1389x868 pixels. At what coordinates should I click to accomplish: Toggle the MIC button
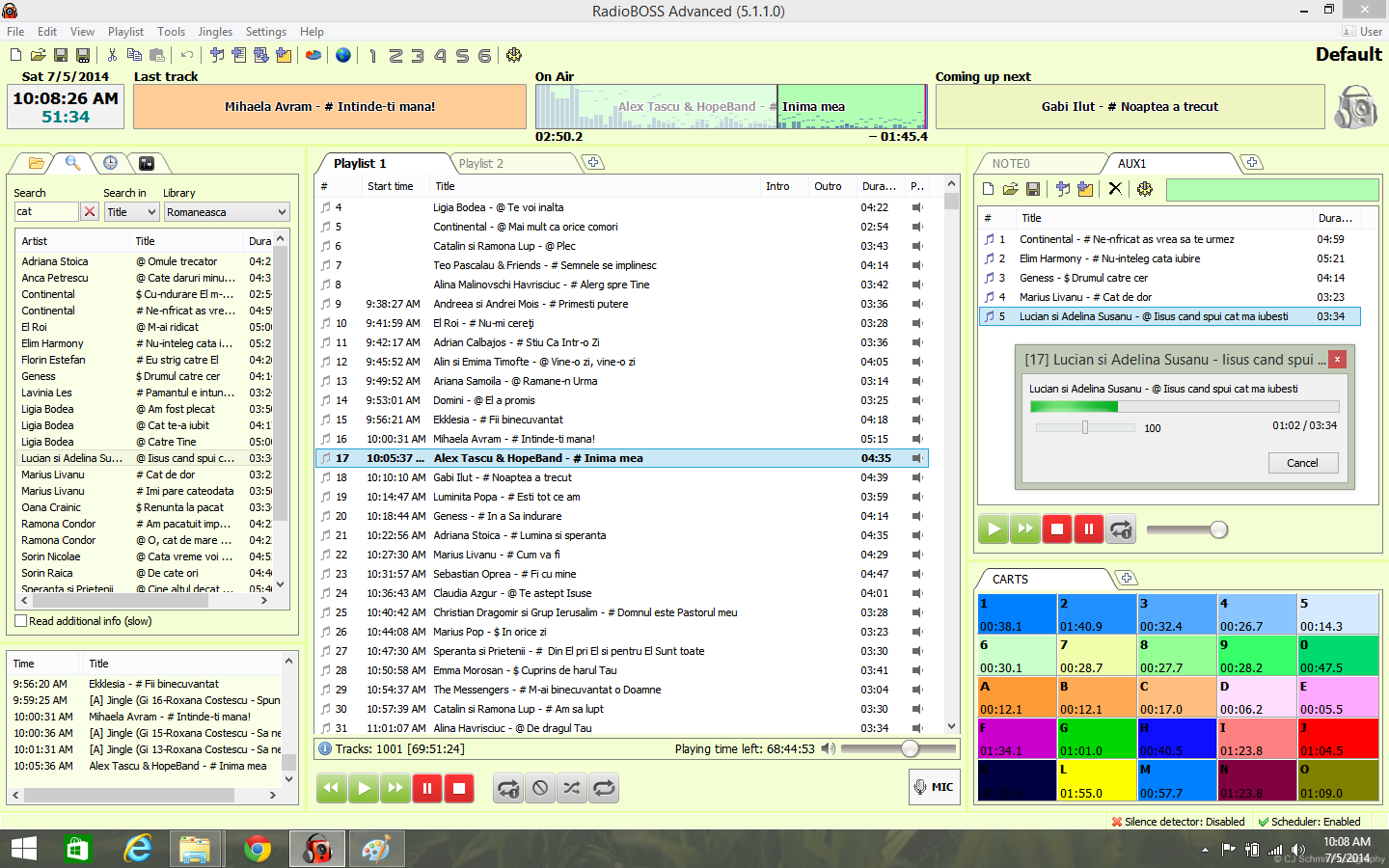point(934,787)
